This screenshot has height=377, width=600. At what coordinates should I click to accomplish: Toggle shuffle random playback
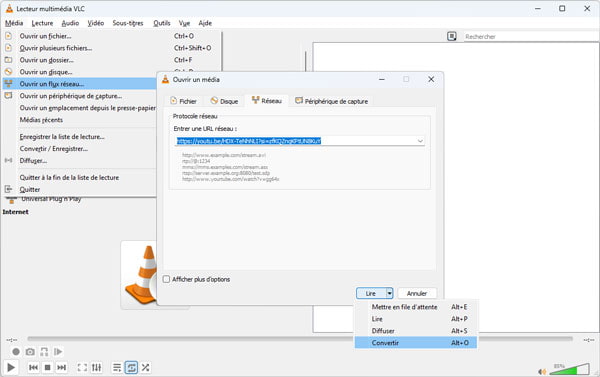click(x=145, y=367)
